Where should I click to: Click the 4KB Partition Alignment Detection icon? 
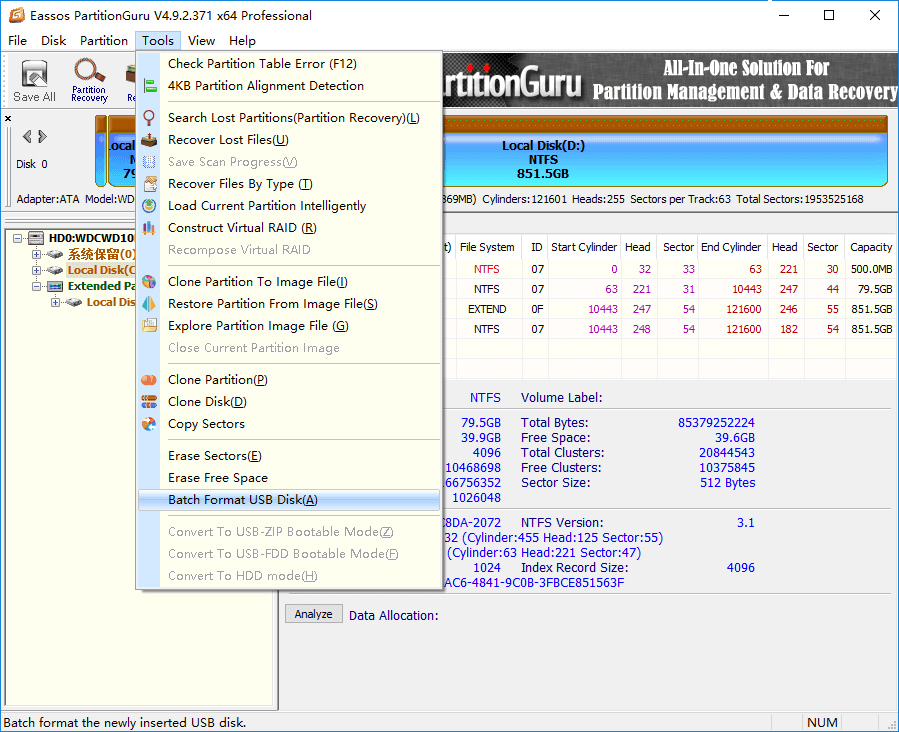149,86
